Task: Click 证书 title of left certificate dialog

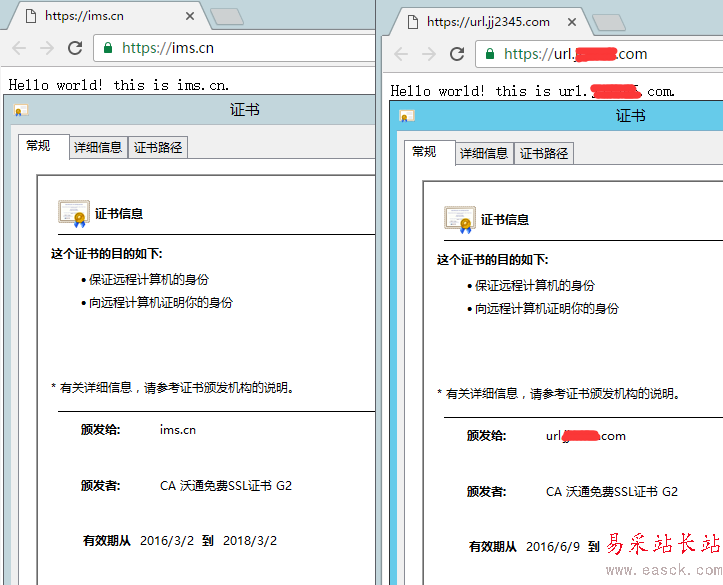Action: (x=245, y=110)
